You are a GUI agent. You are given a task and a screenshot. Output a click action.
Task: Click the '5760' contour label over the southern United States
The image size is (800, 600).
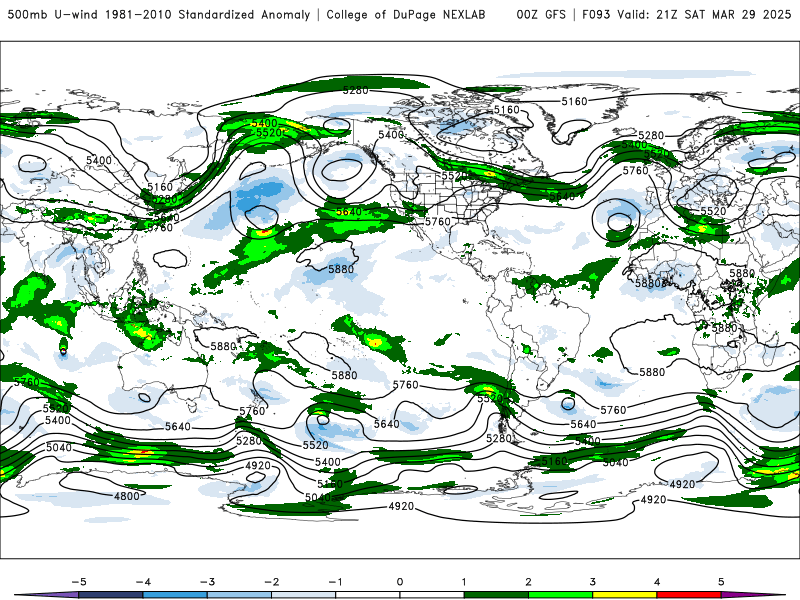tap(438, 221)
